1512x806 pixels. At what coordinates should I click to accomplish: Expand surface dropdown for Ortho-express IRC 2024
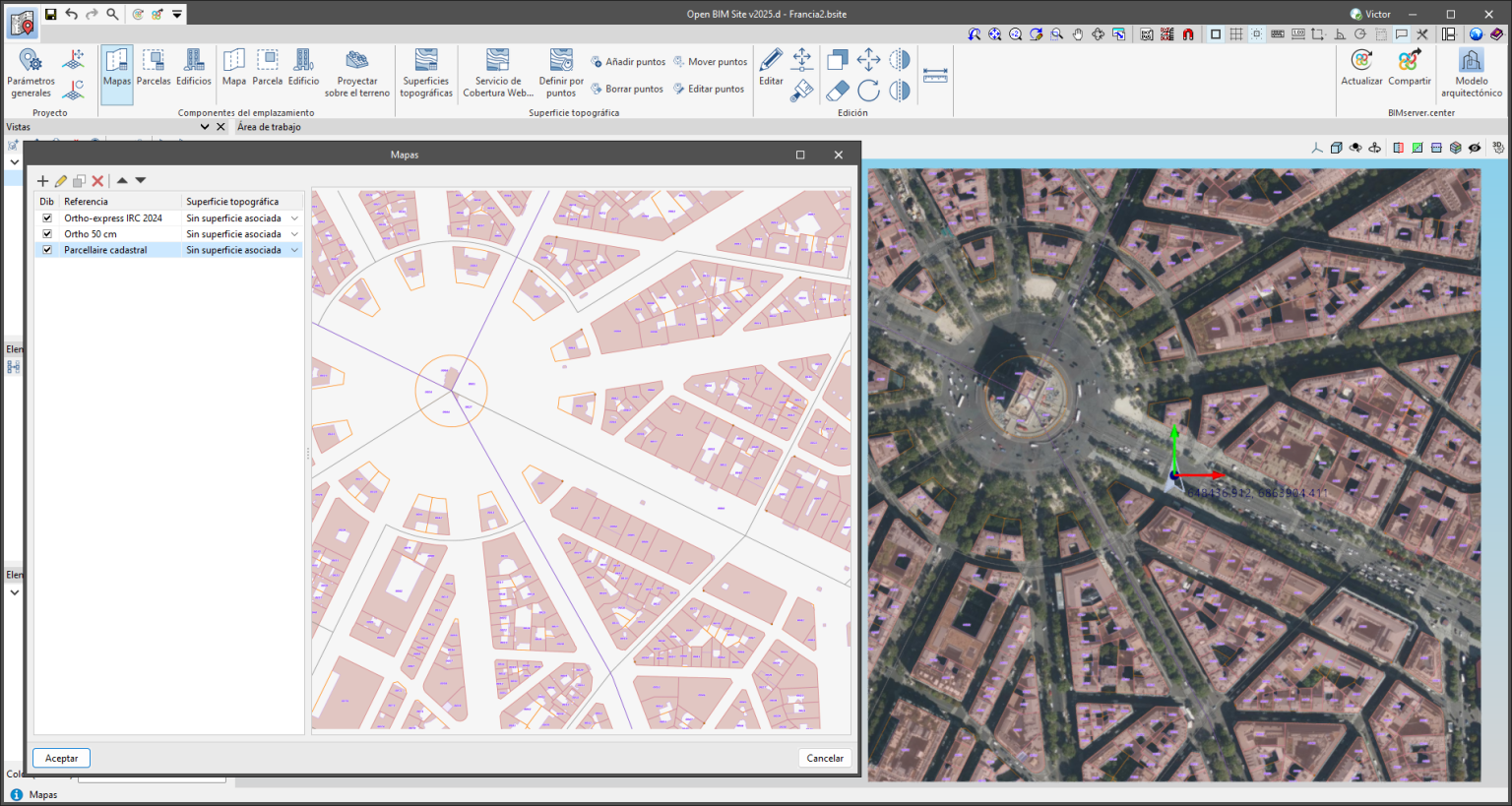(294, 218)
